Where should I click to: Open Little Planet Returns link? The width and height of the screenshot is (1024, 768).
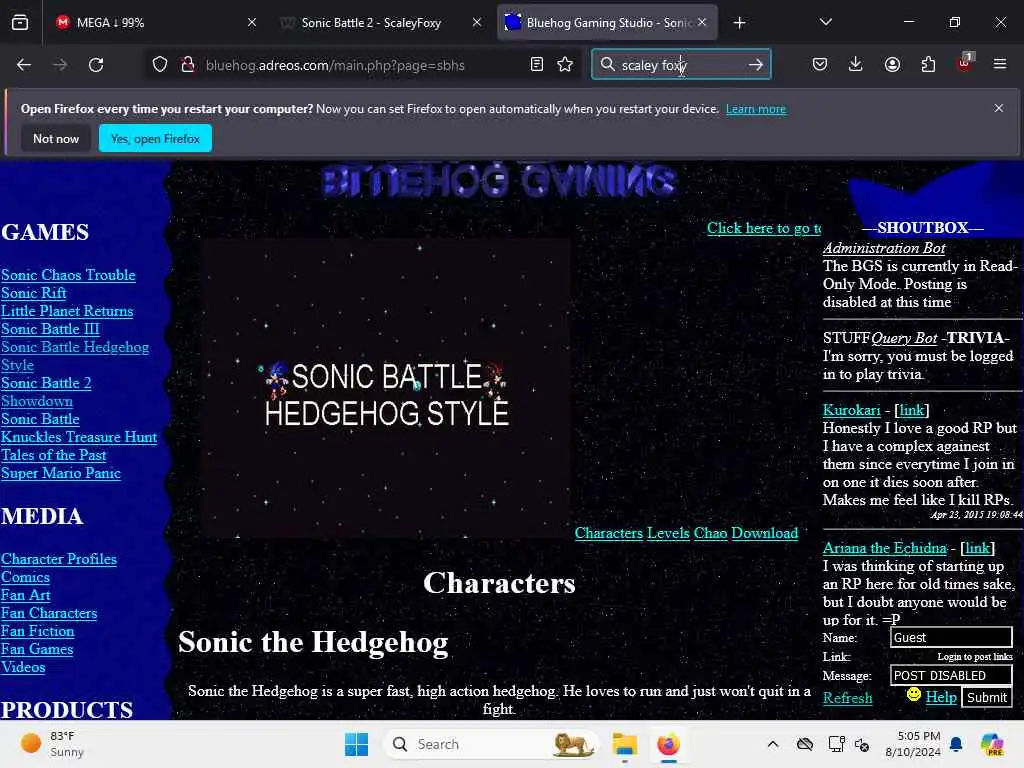click(x=67, y=311)
